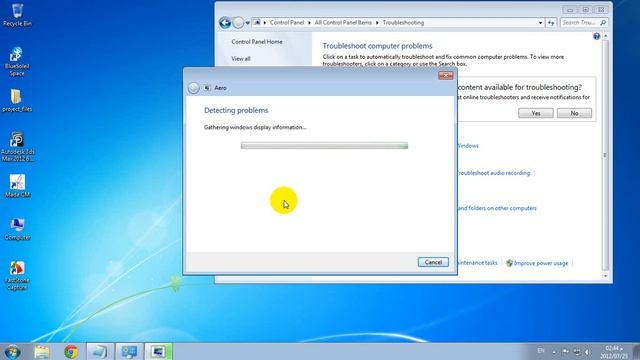Cancel the Aero troubleshooter
Image resolution: width=640 pixels, height=360 pixels.
tap(433, 262)
